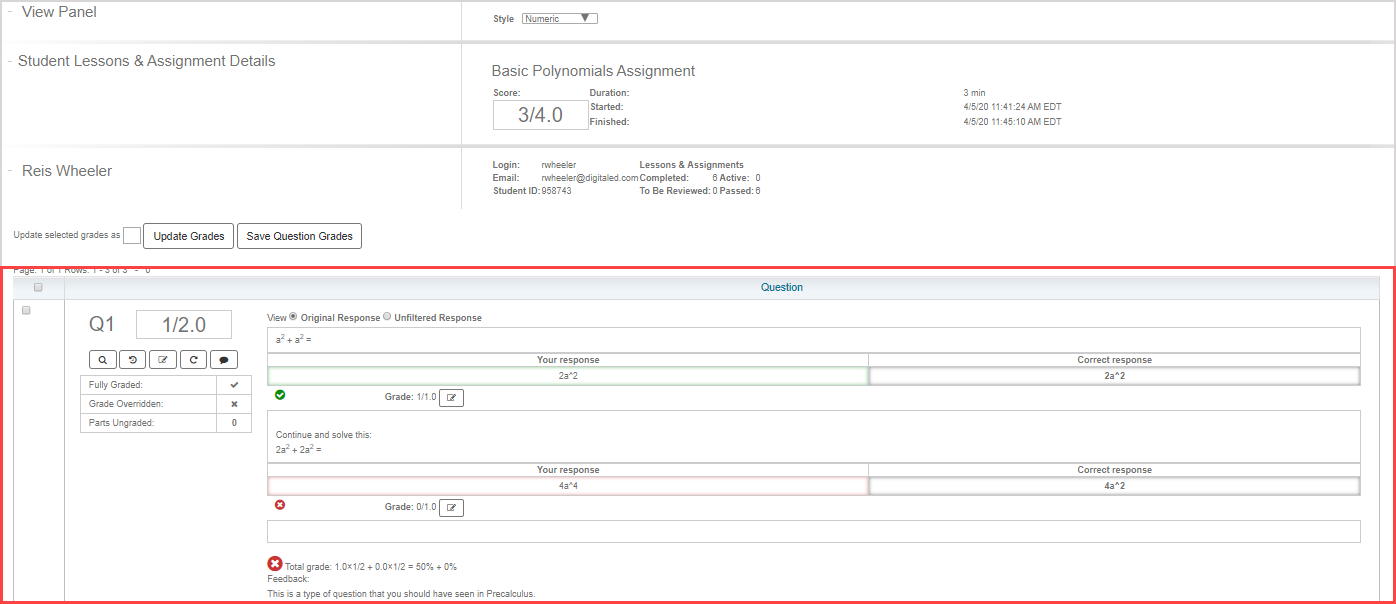
Task: Open the comment bubble icon for Q1
Action: tap(223, 359)
